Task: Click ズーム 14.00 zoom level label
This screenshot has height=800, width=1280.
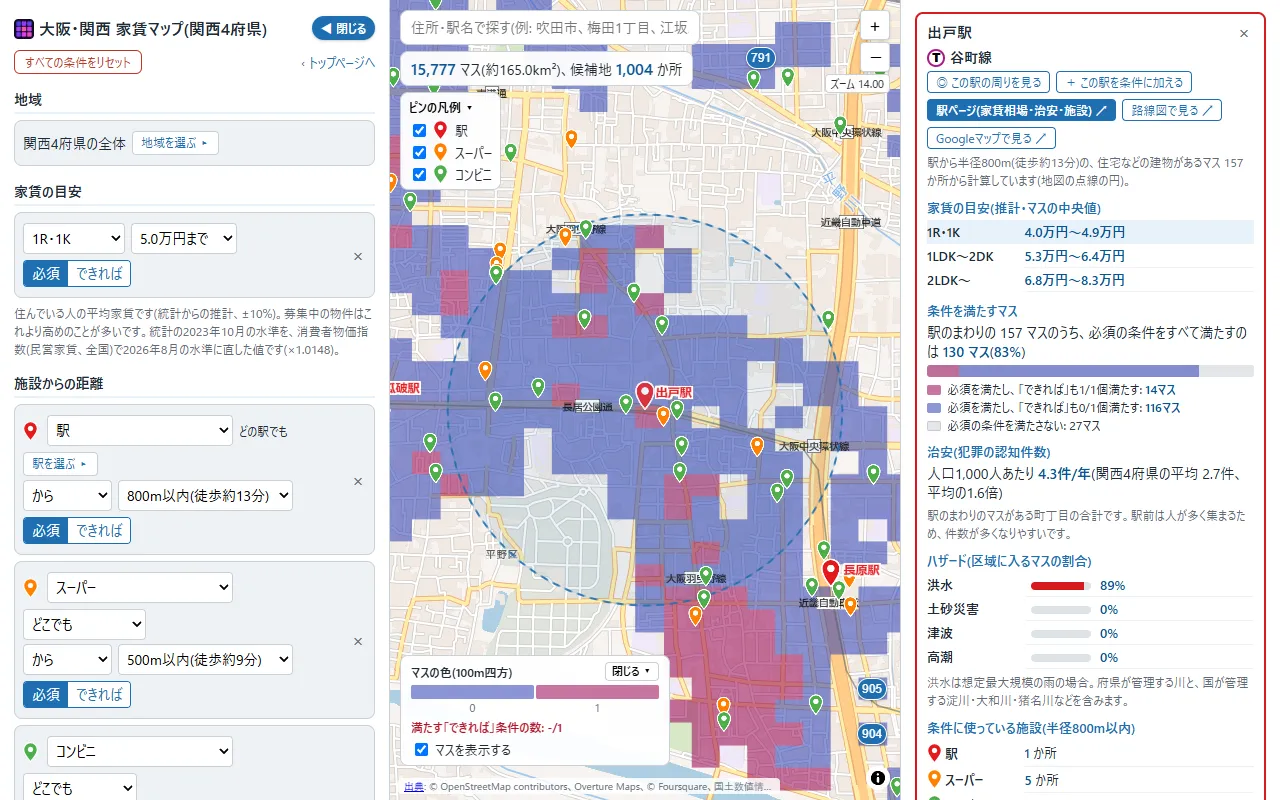Action: click(x=857, y=84)
